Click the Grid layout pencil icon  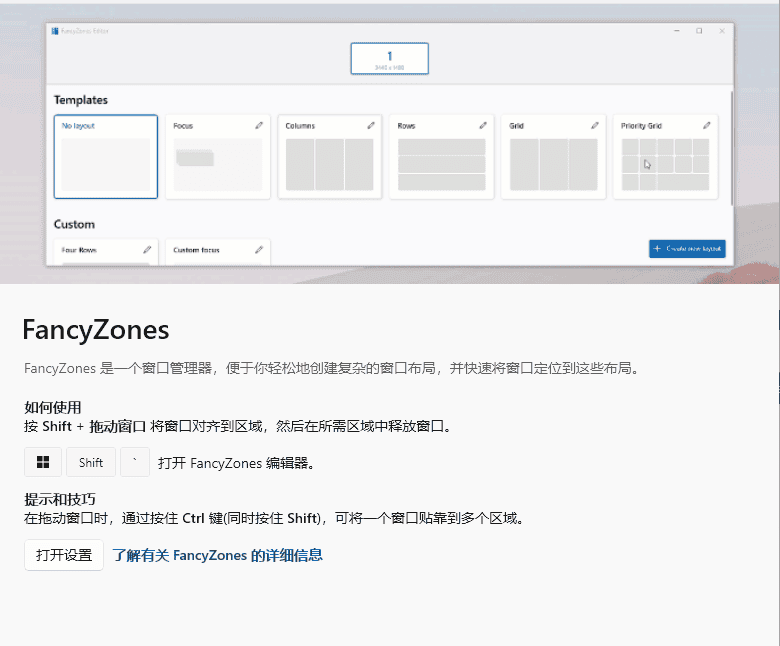595,126
